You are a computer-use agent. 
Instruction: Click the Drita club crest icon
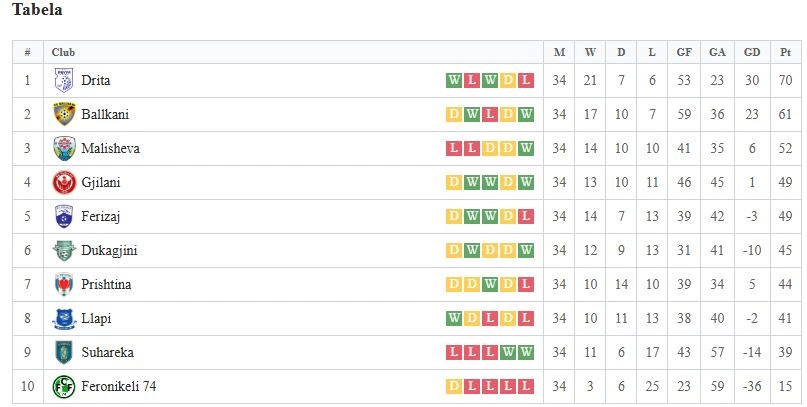coord(64,80)
